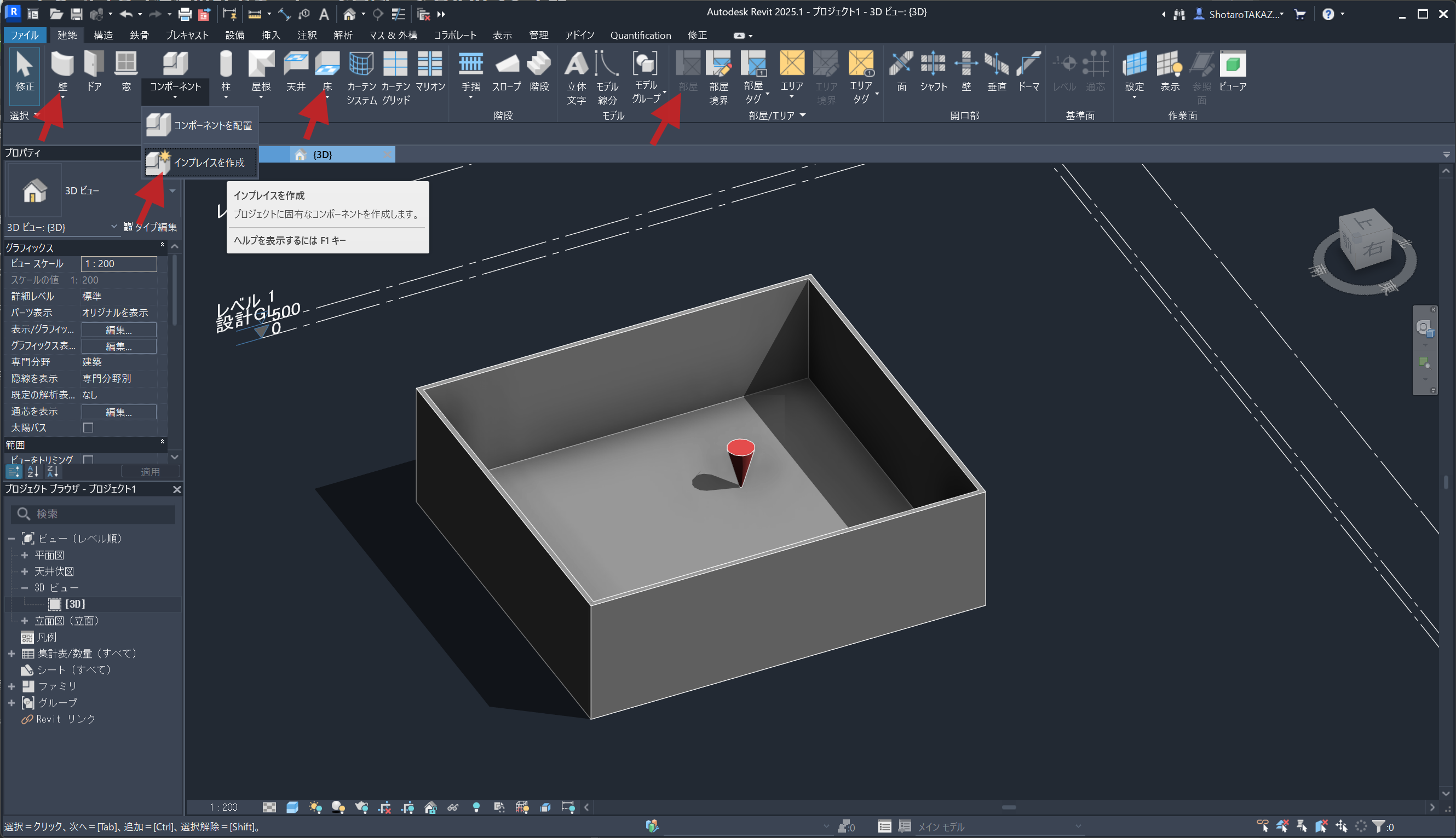1456x838 pixels.
Task: Expand the Families (ファミリ) tree node
Action: (11, 686)
